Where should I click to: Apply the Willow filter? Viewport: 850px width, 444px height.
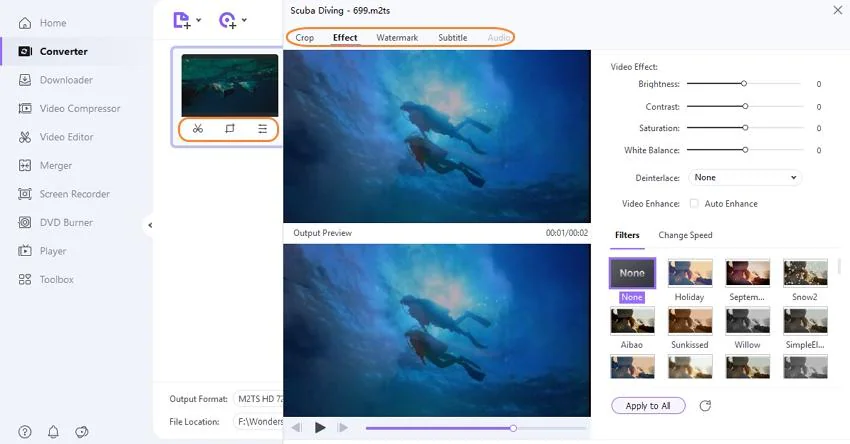[748, 320]
